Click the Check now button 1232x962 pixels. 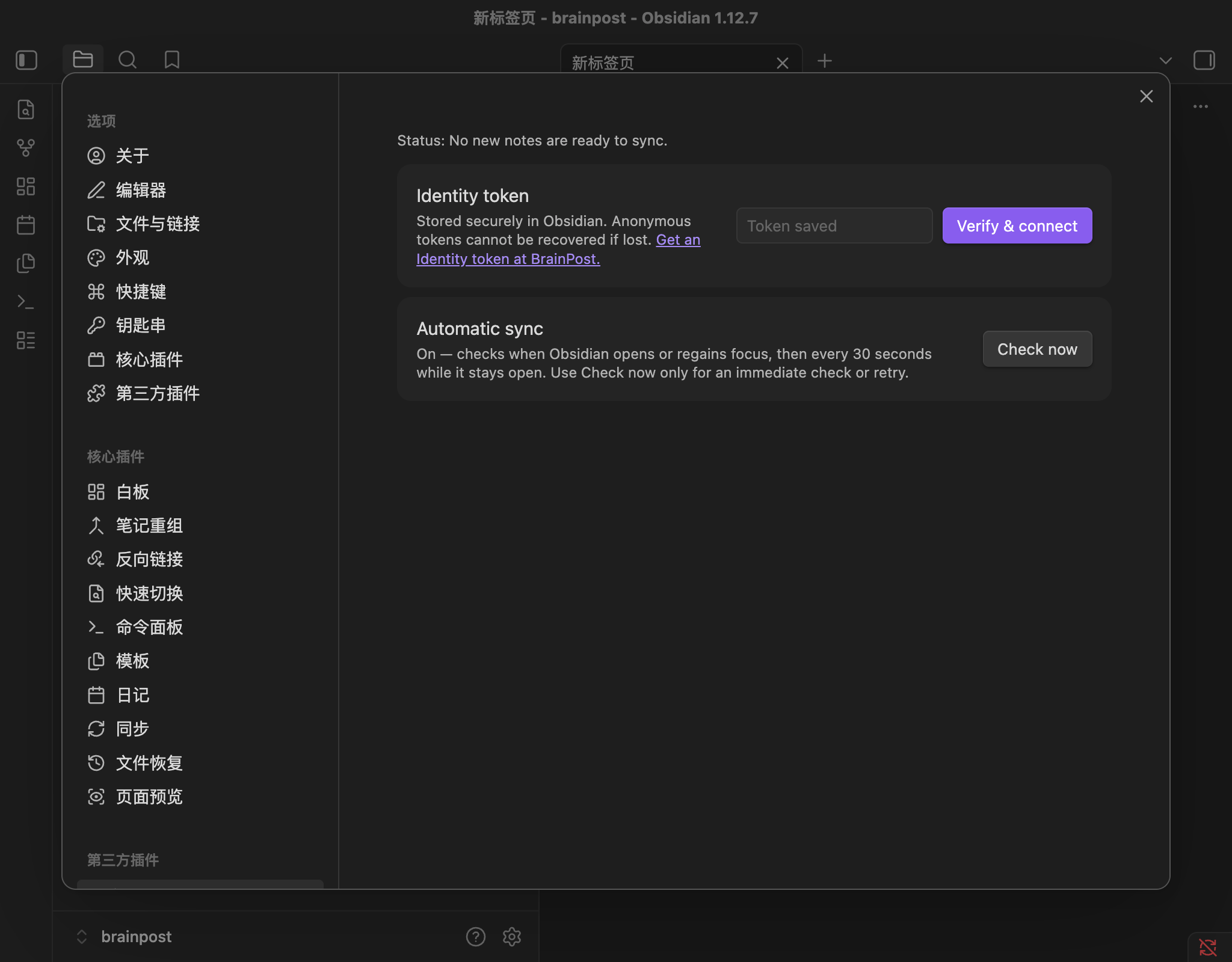click(x=1037, y=349)
